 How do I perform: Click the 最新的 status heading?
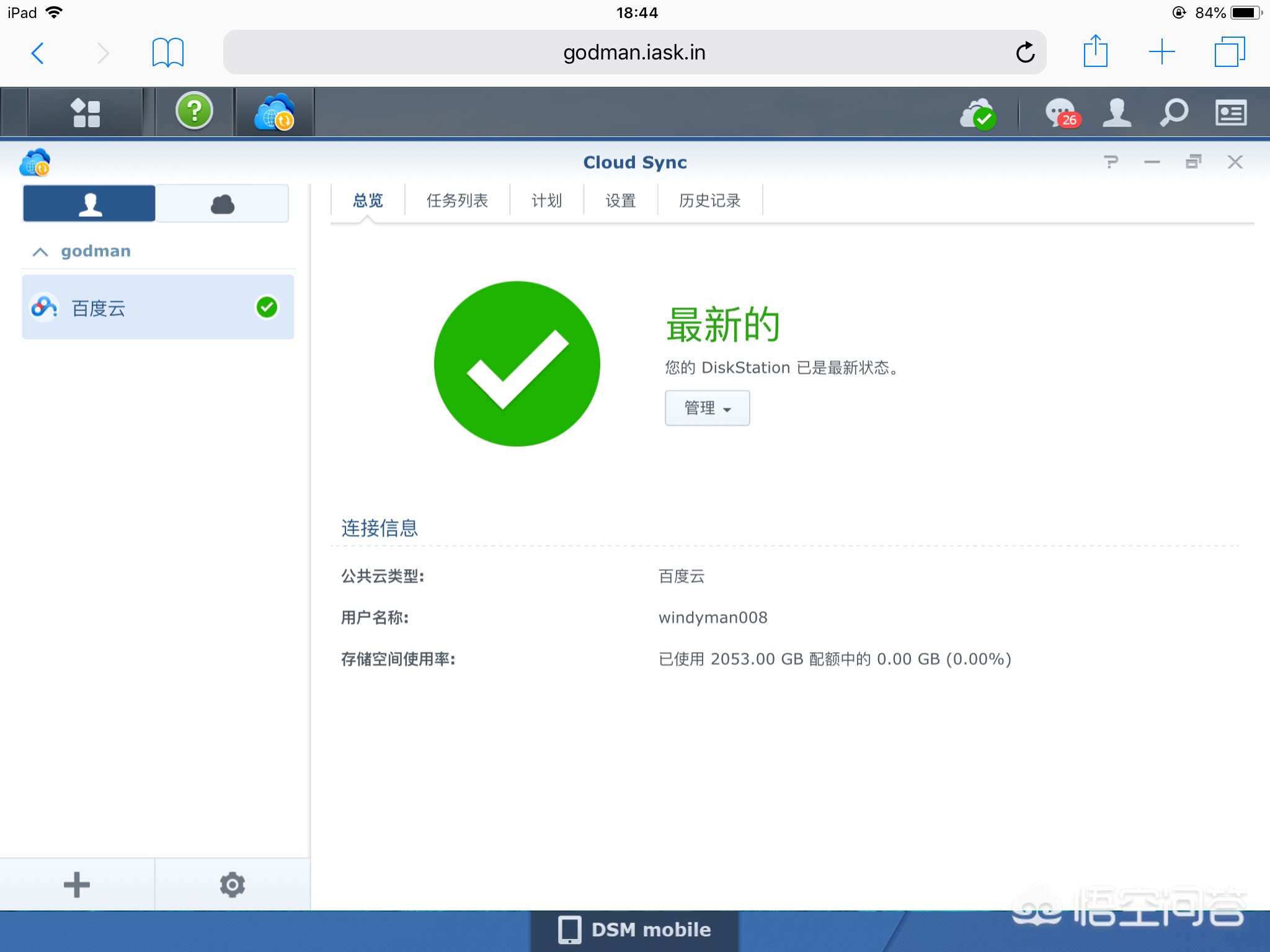[723, 324]
